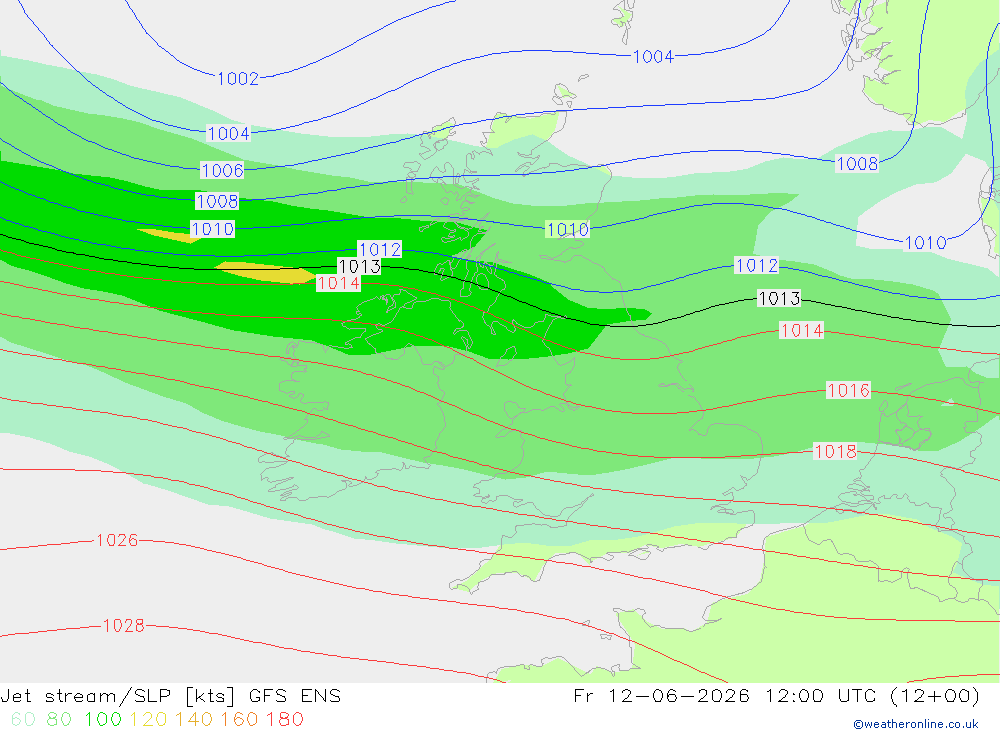Click the 160 kts legend value

239,719
